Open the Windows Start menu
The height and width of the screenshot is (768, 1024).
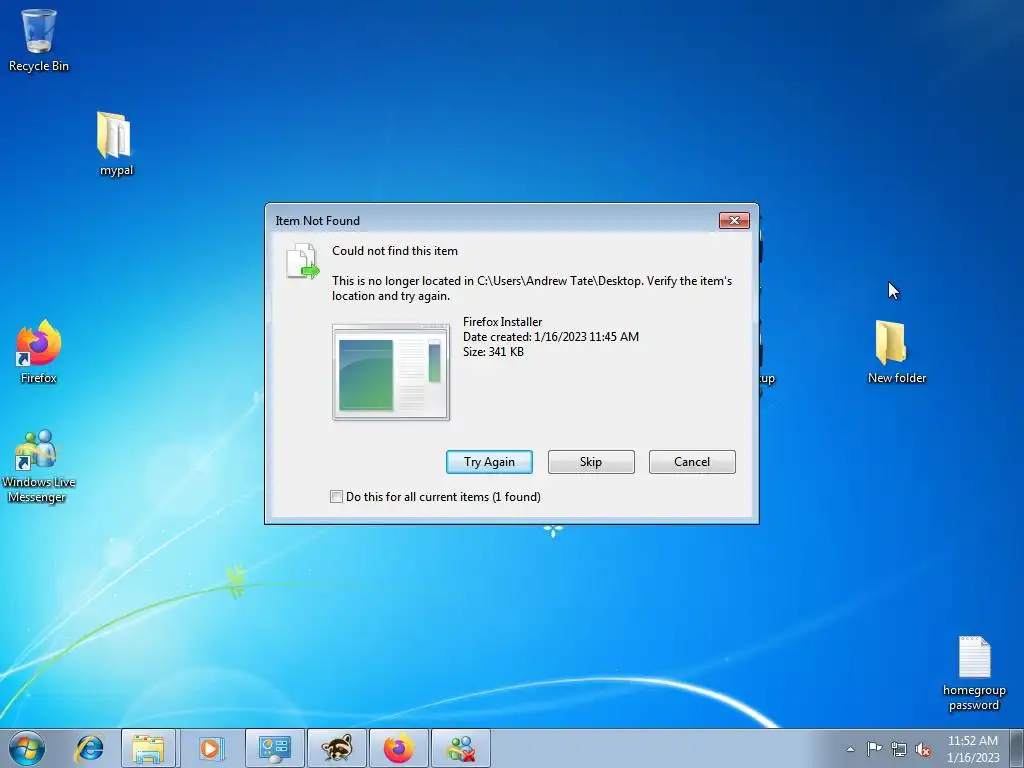[27, 748]
